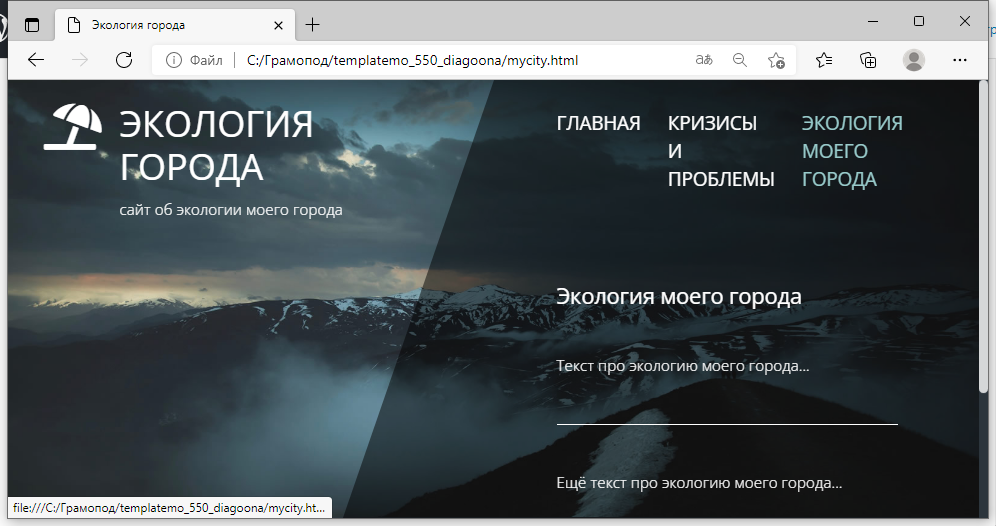Click the zoom magnifier icon in address bar
Viewport: 996px width, 526px height.
740,60
